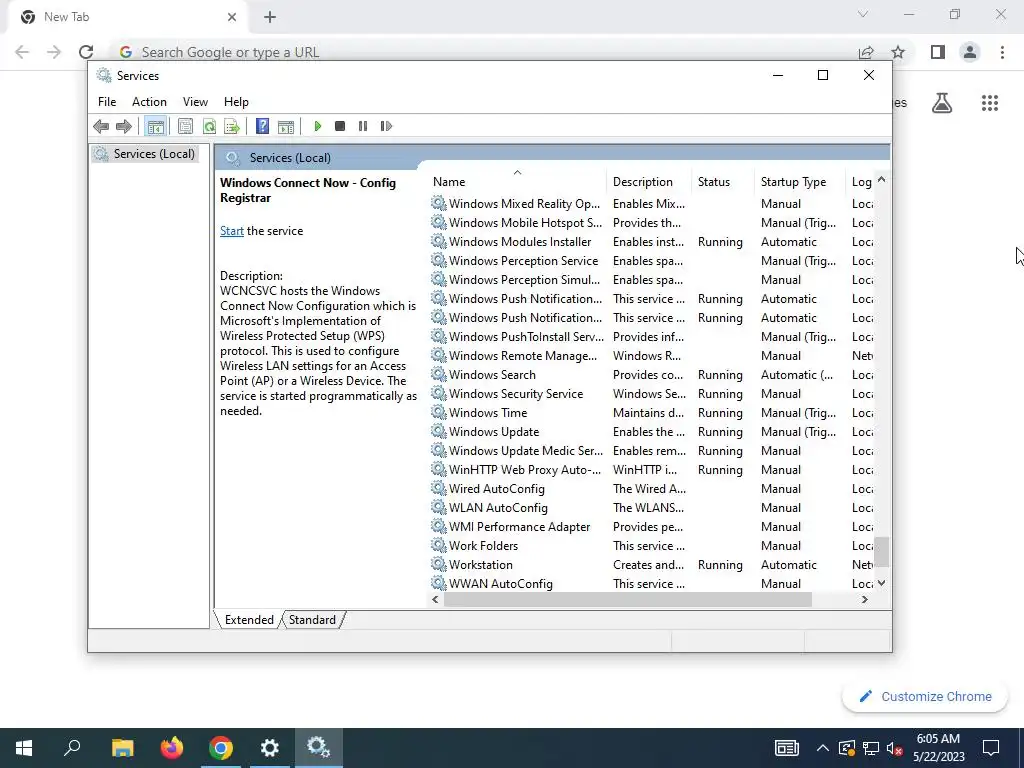Viewport: 1024px width, 768px height.
Task: Switch to the Standard tab
Action: [x=312, y=620]
